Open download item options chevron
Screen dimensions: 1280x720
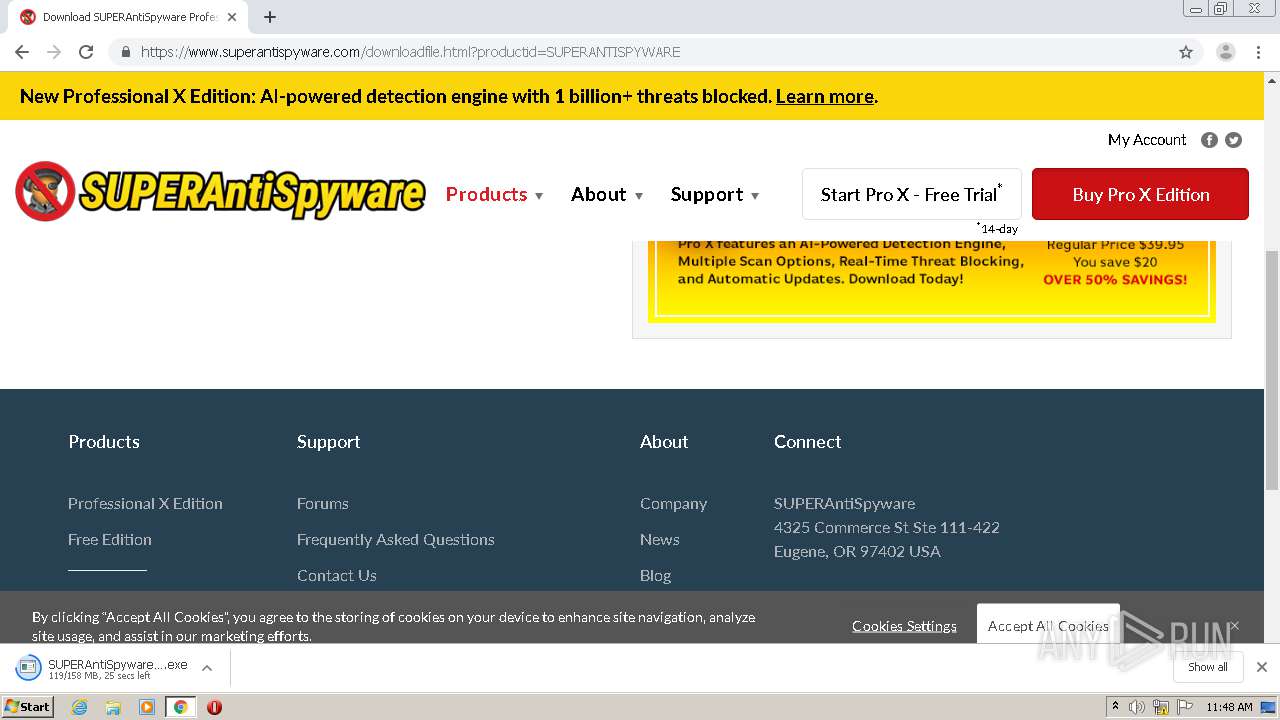(207, 668)
